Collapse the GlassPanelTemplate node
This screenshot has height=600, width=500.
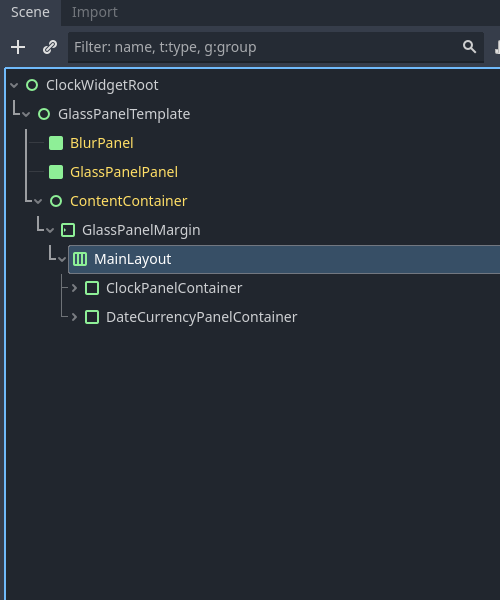click(26, 114)
